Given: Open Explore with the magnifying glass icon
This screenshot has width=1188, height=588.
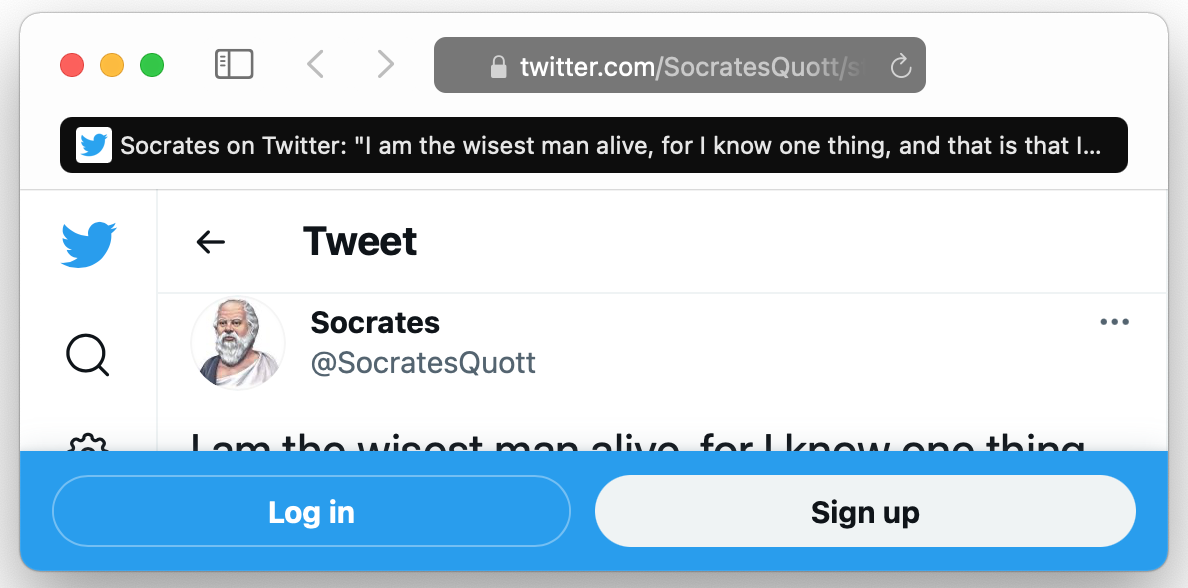Looking at the screenshot, I should point(88,354).
